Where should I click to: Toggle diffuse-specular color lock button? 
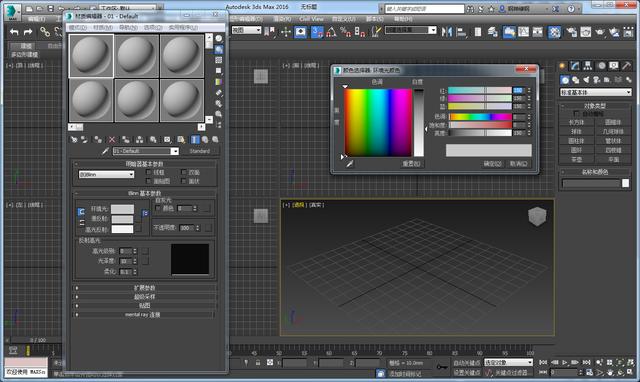click(82, 222)
